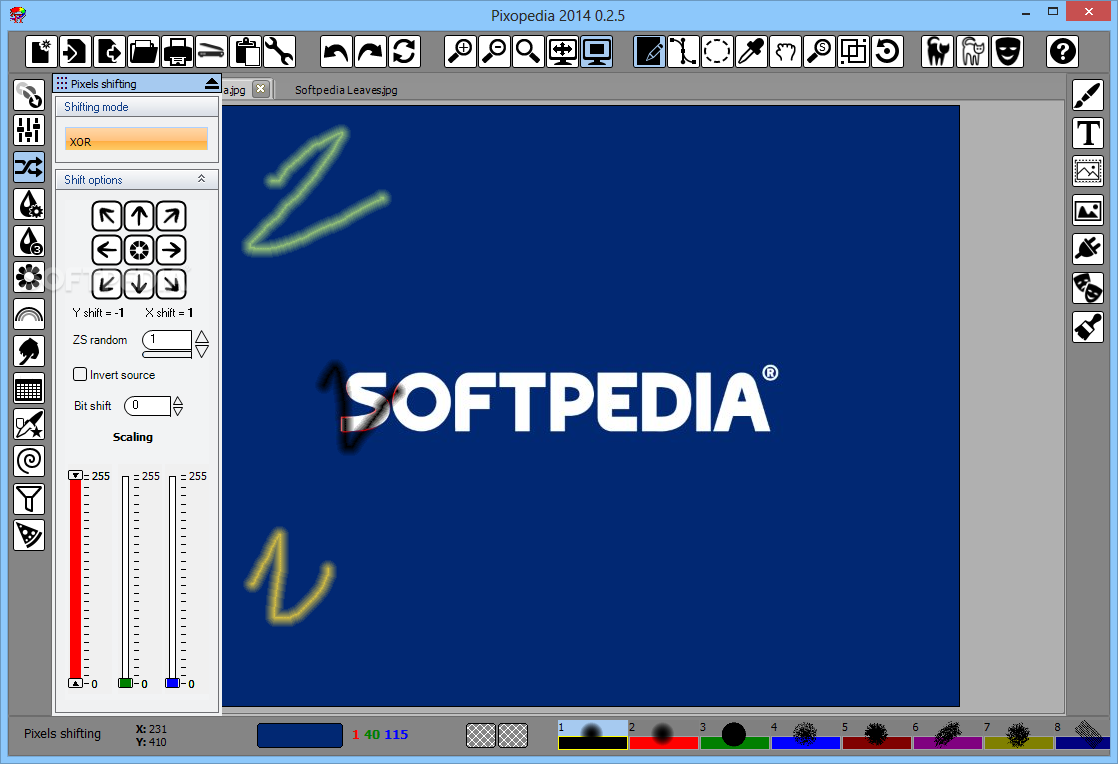Image resolution: width=1118 pixels, height=764 pixels.
Task: Open the XOR shifting mode dropdown
Action: [136, 139]
